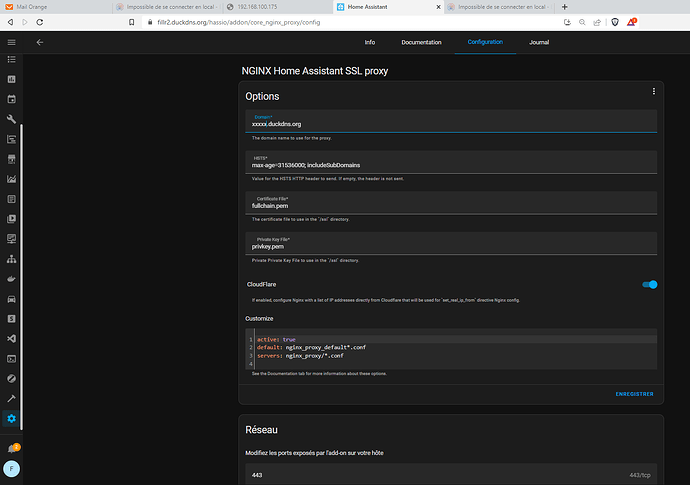The image size is (690, 485).
Task: Open the Settings gear in the sidebar
Action: [11, 419]
